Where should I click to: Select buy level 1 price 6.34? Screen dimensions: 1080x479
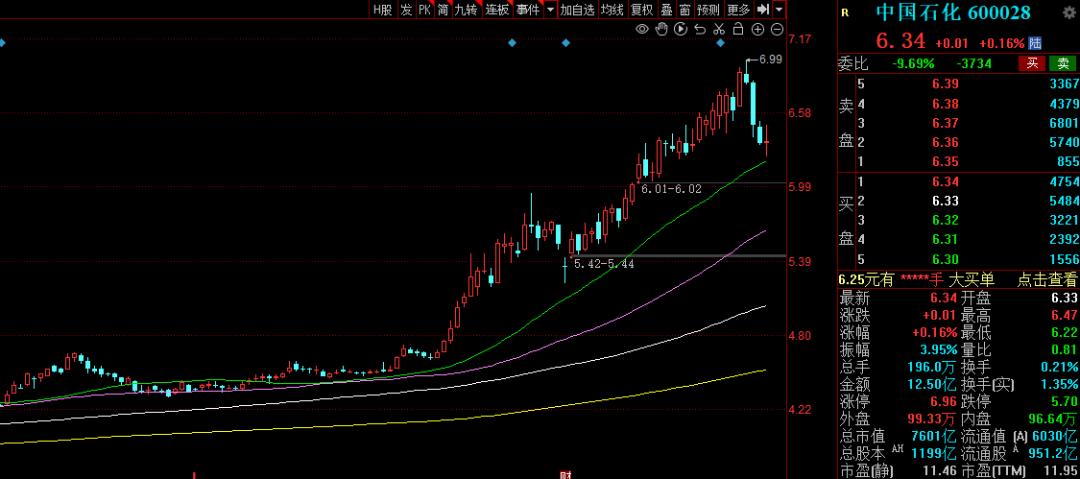pos(945,182)
